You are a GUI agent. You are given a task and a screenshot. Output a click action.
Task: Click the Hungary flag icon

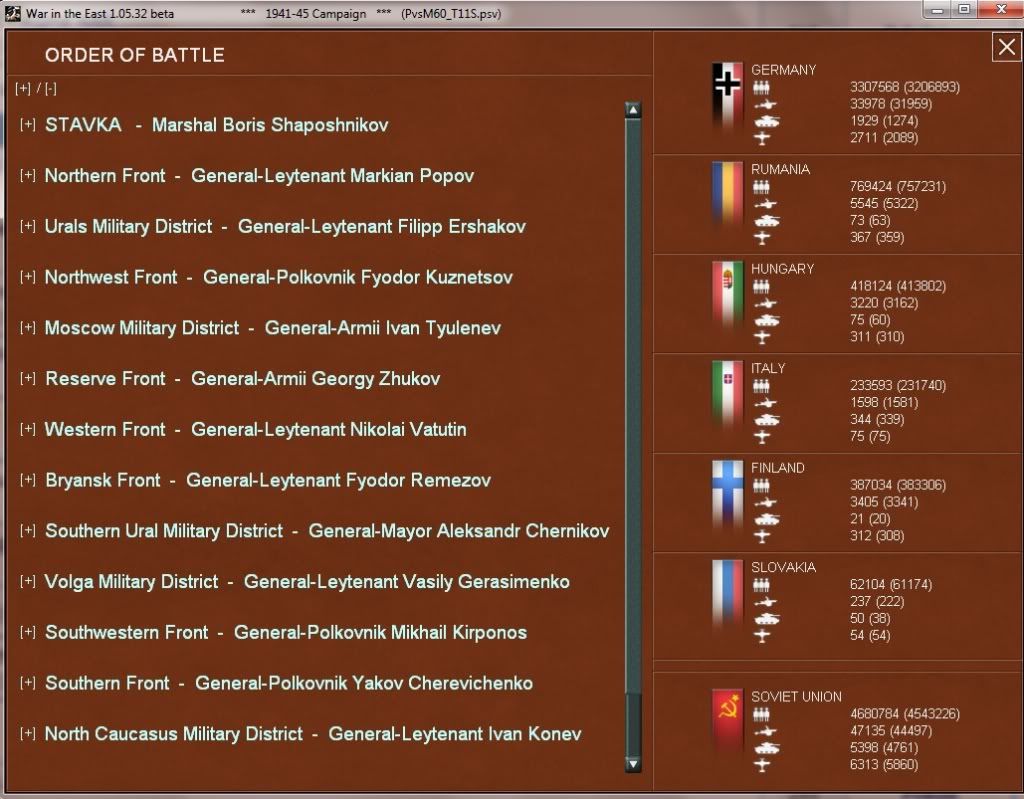tap(727, 290)
